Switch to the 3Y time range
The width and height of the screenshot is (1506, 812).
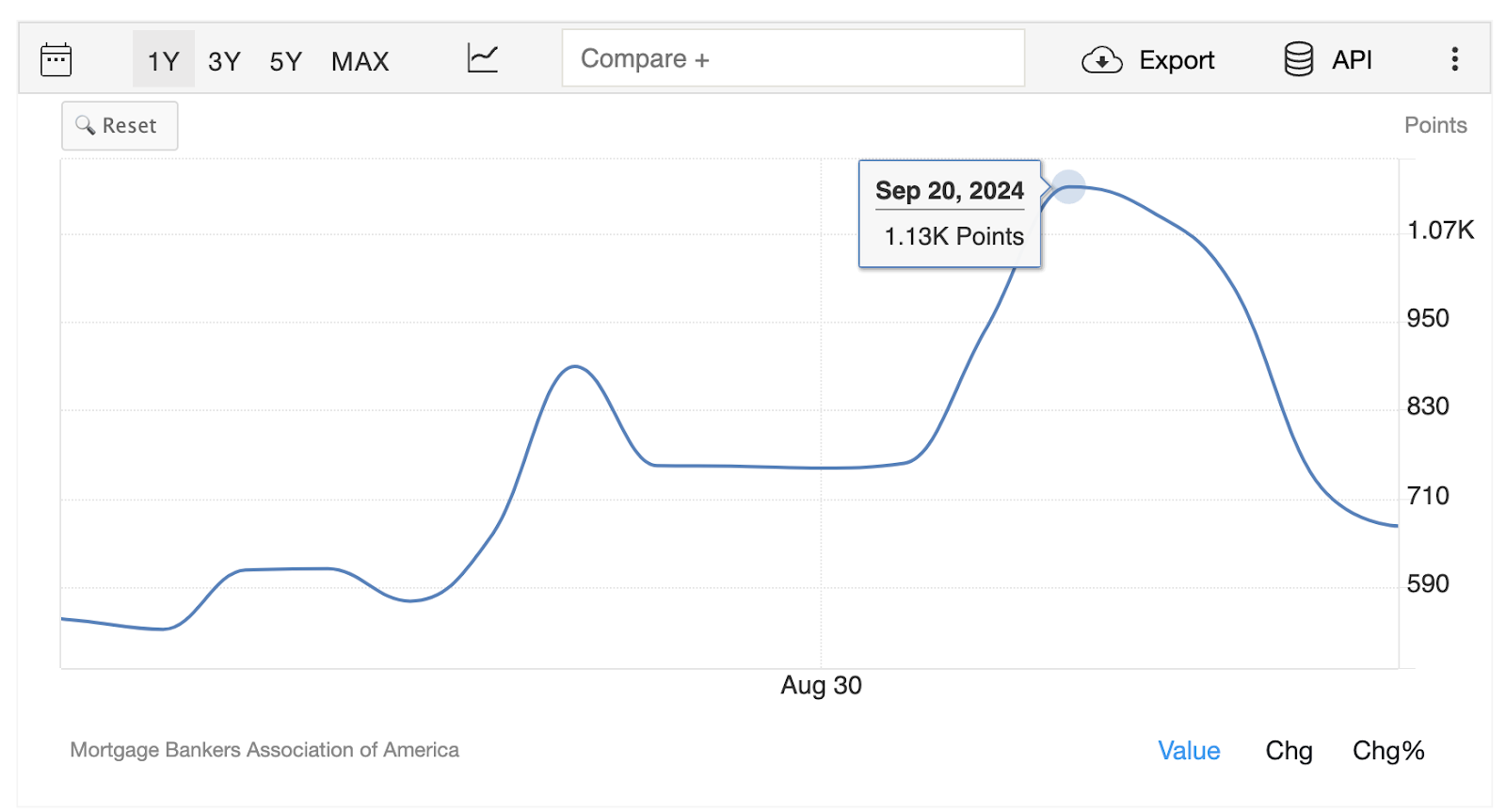coord(224,61)
